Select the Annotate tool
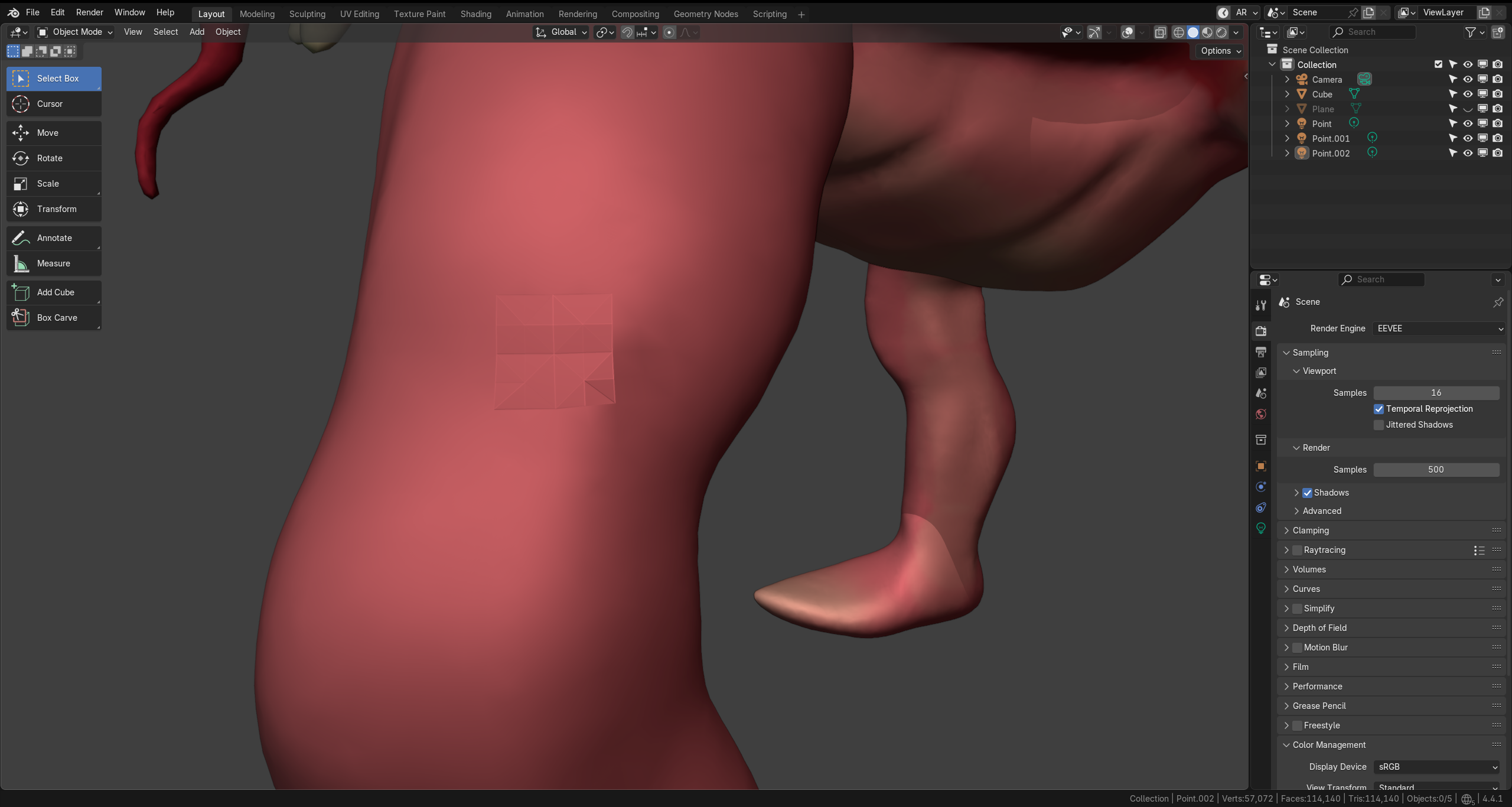Viewport: 1512px width, 807px height. [54, 238]
